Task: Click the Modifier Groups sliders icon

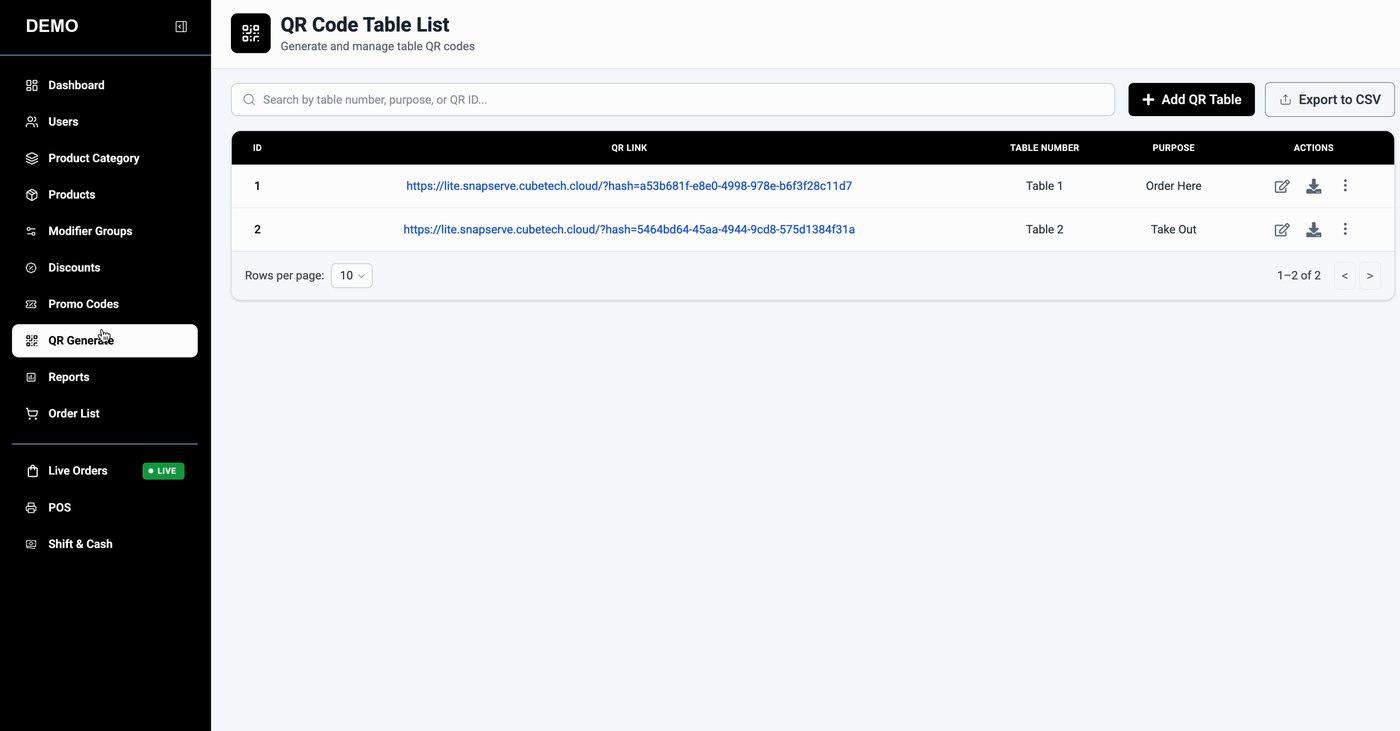Action: [x=32, y=231]
